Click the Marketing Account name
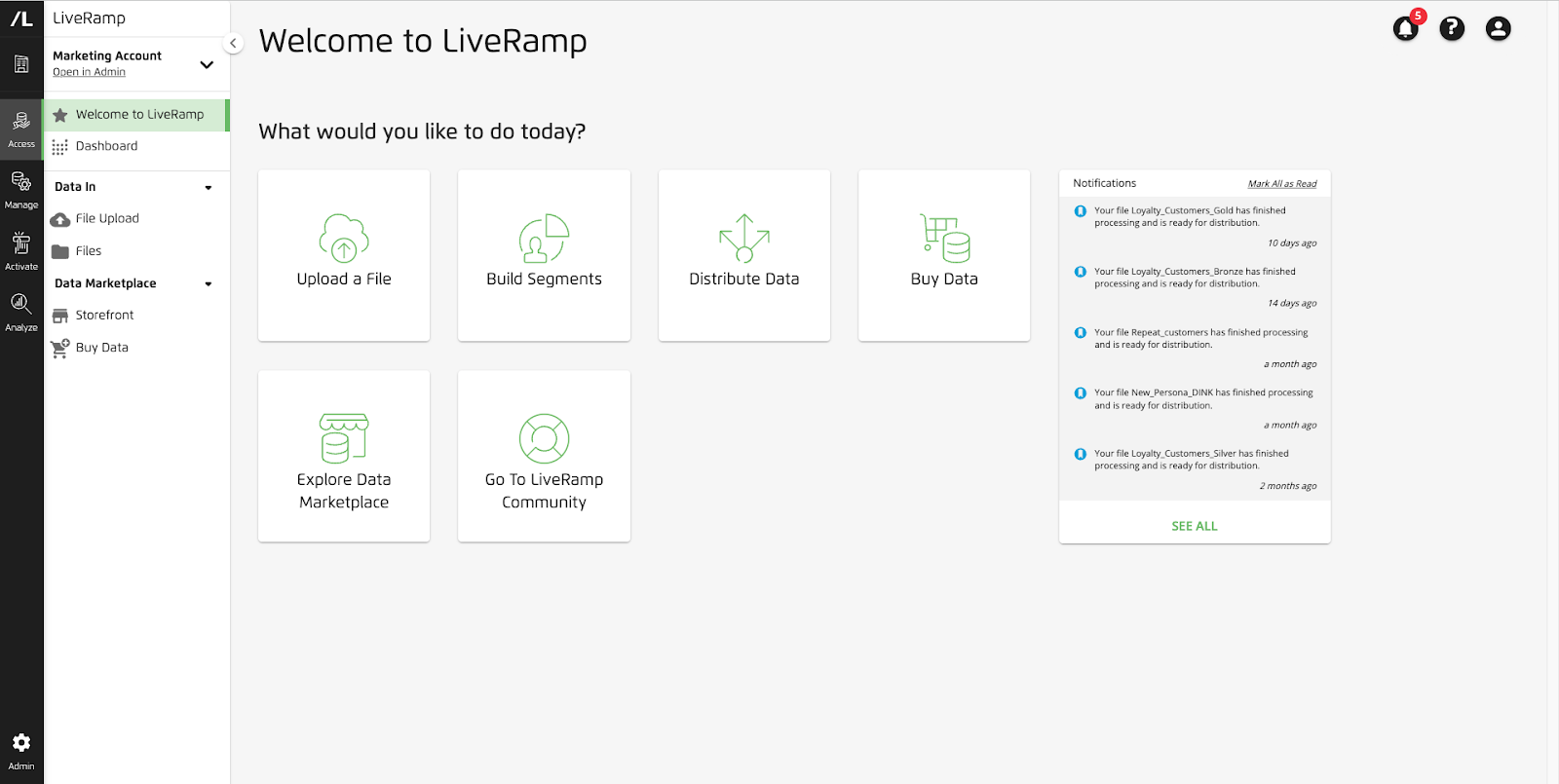The width and height of the screenshot is (1559, 784). coord(107,56)
